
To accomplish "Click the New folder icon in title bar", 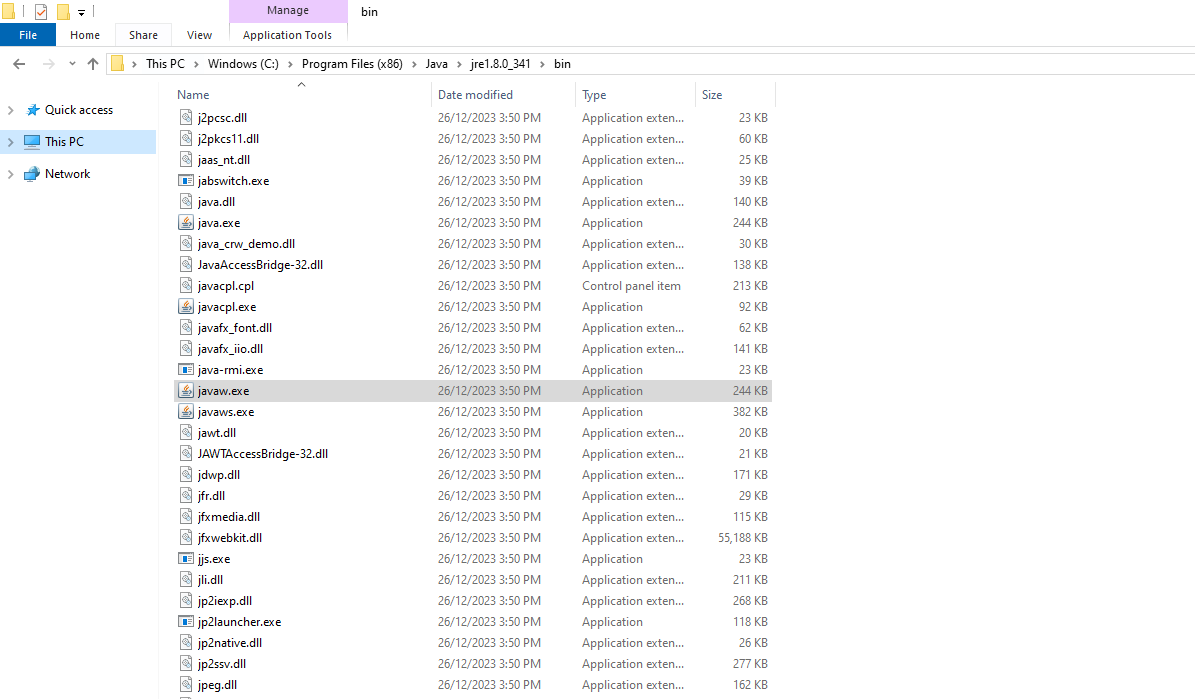I will pyautogui.click(x=63, y=11).
